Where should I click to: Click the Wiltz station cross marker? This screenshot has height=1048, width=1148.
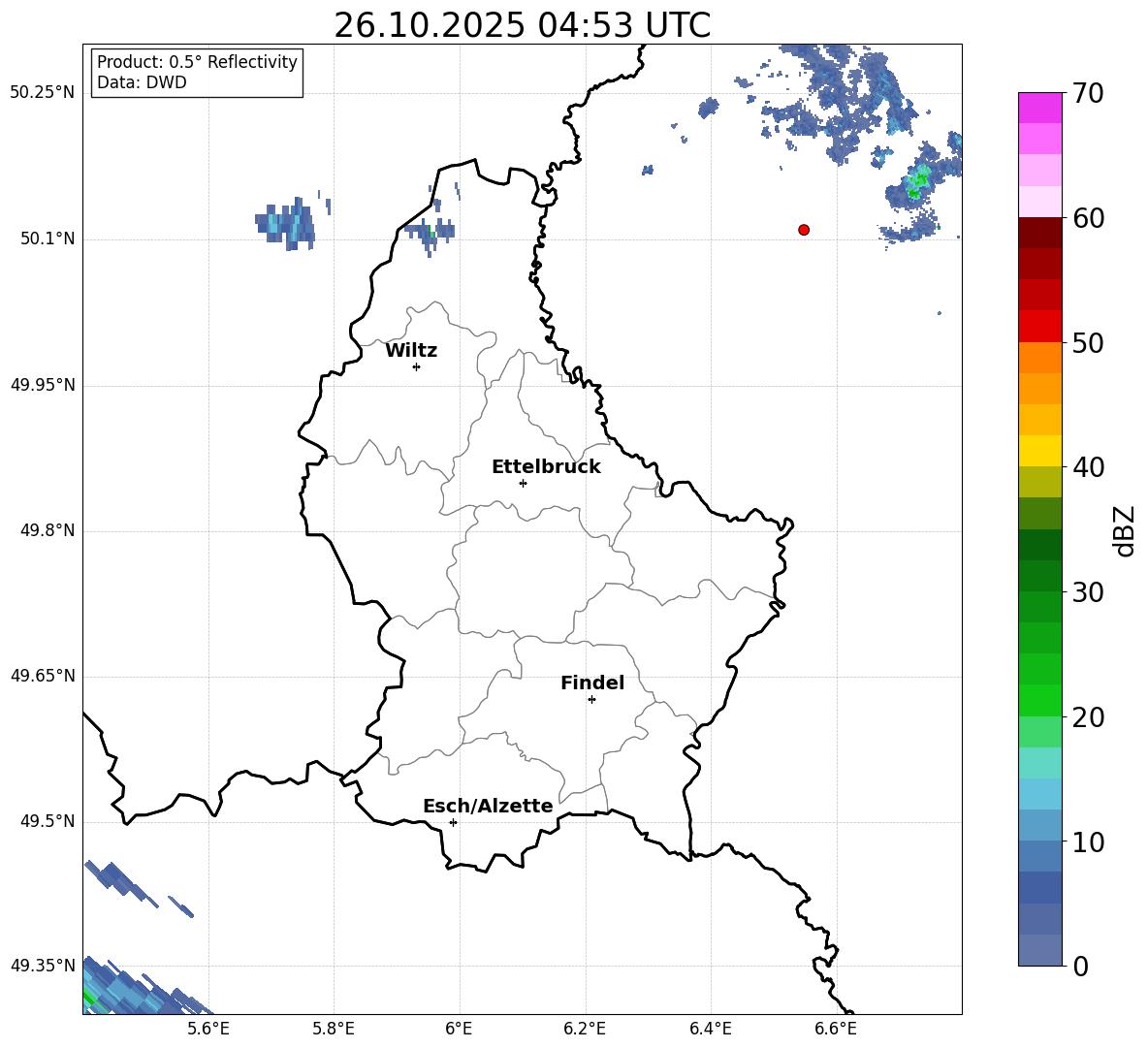[417, 366]
